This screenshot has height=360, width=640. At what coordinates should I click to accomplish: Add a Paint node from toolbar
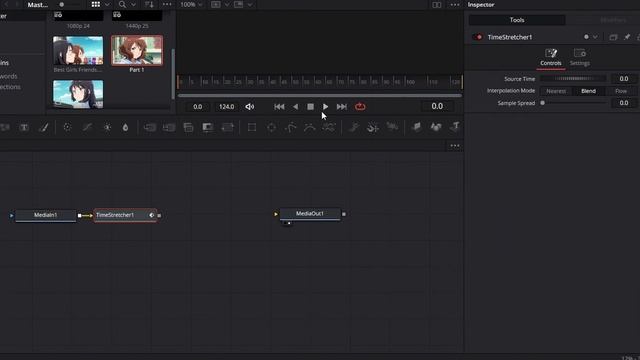tap(43, 127)
